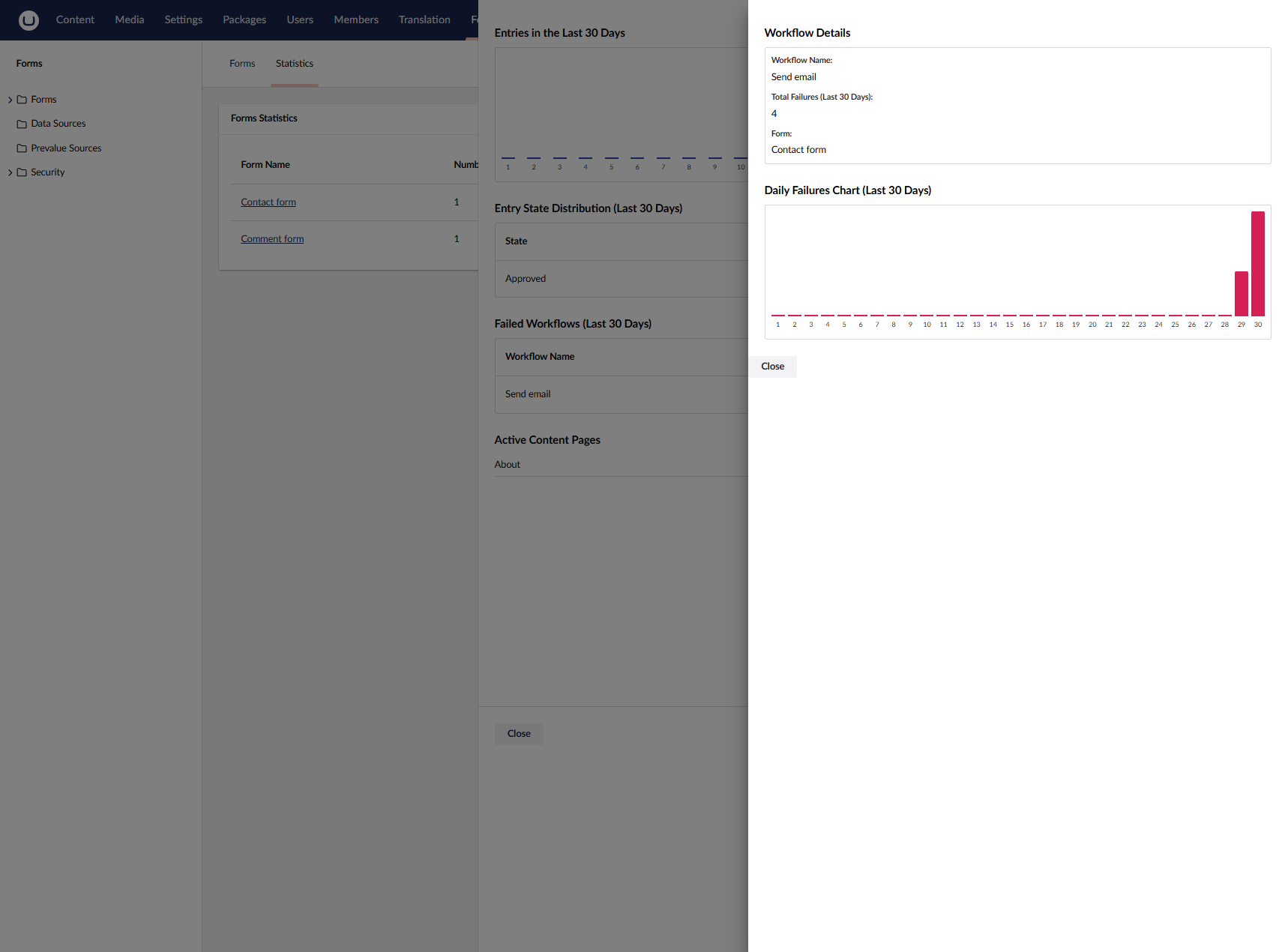
Task: Click the Umbraco logo icon
Action: (28, 20)
